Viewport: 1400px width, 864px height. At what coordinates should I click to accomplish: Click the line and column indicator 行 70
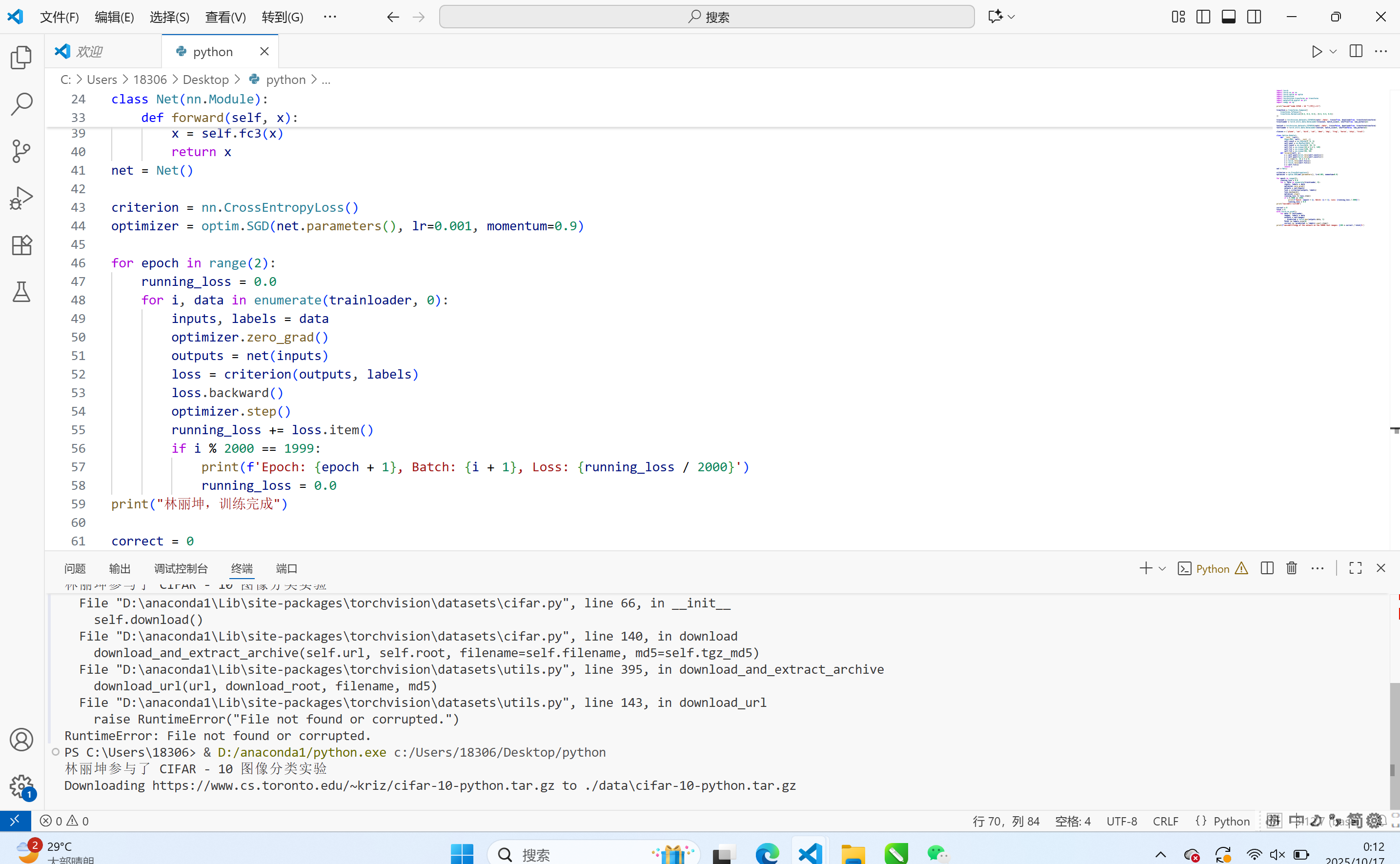click(1006, 821)
